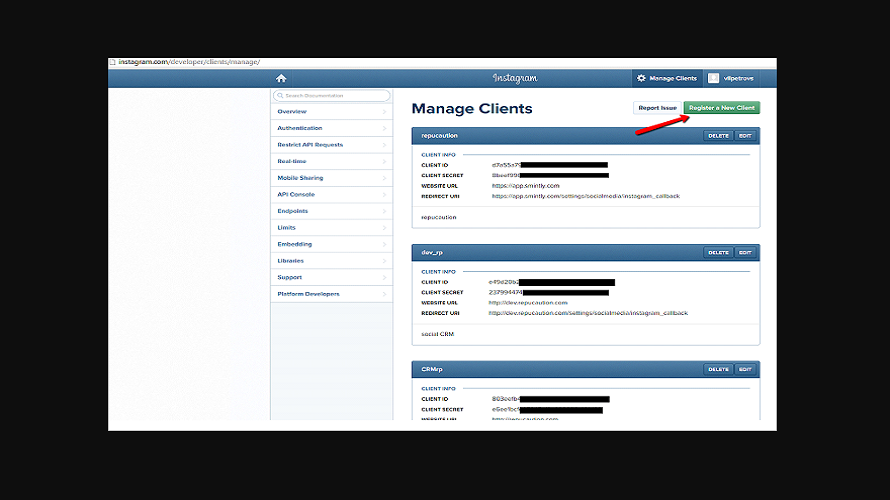Image resolution: width=890 pixels, height=500 pixels.
Task: Click chevron next to Mobile Sharing
Action: pyautogui.click(x=384, y=178)
